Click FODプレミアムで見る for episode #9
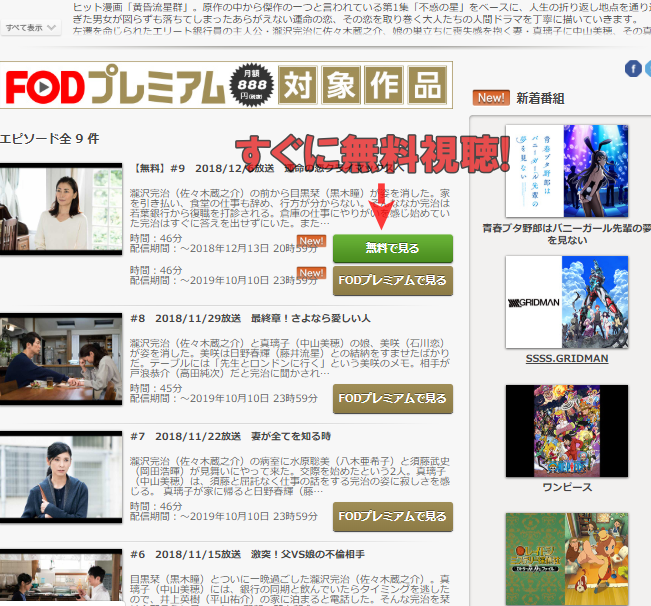651x606 pixels. tap(393, 281)
